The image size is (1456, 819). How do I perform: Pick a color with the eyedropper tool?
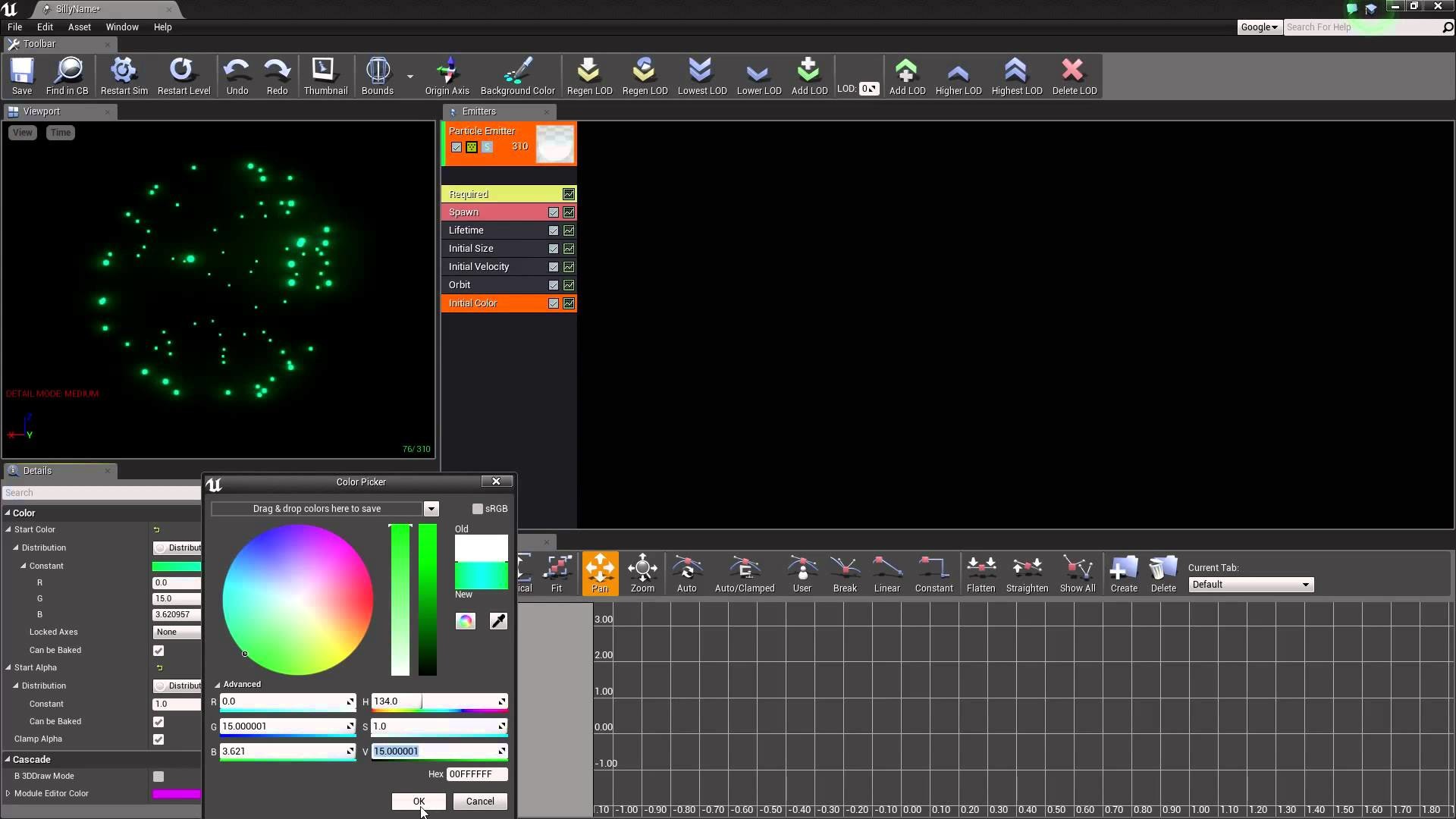click(497, 621)
